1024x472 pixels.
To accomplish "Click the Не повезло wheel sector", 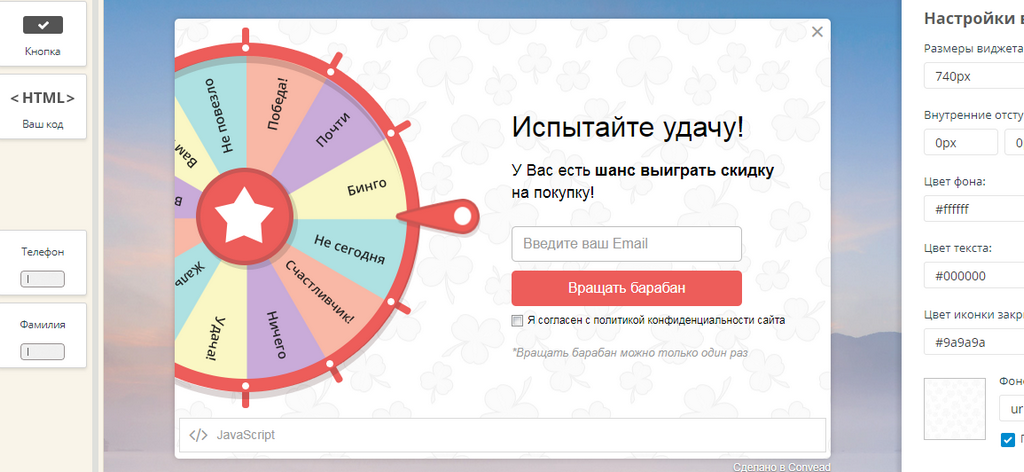I will click(219, 118).
